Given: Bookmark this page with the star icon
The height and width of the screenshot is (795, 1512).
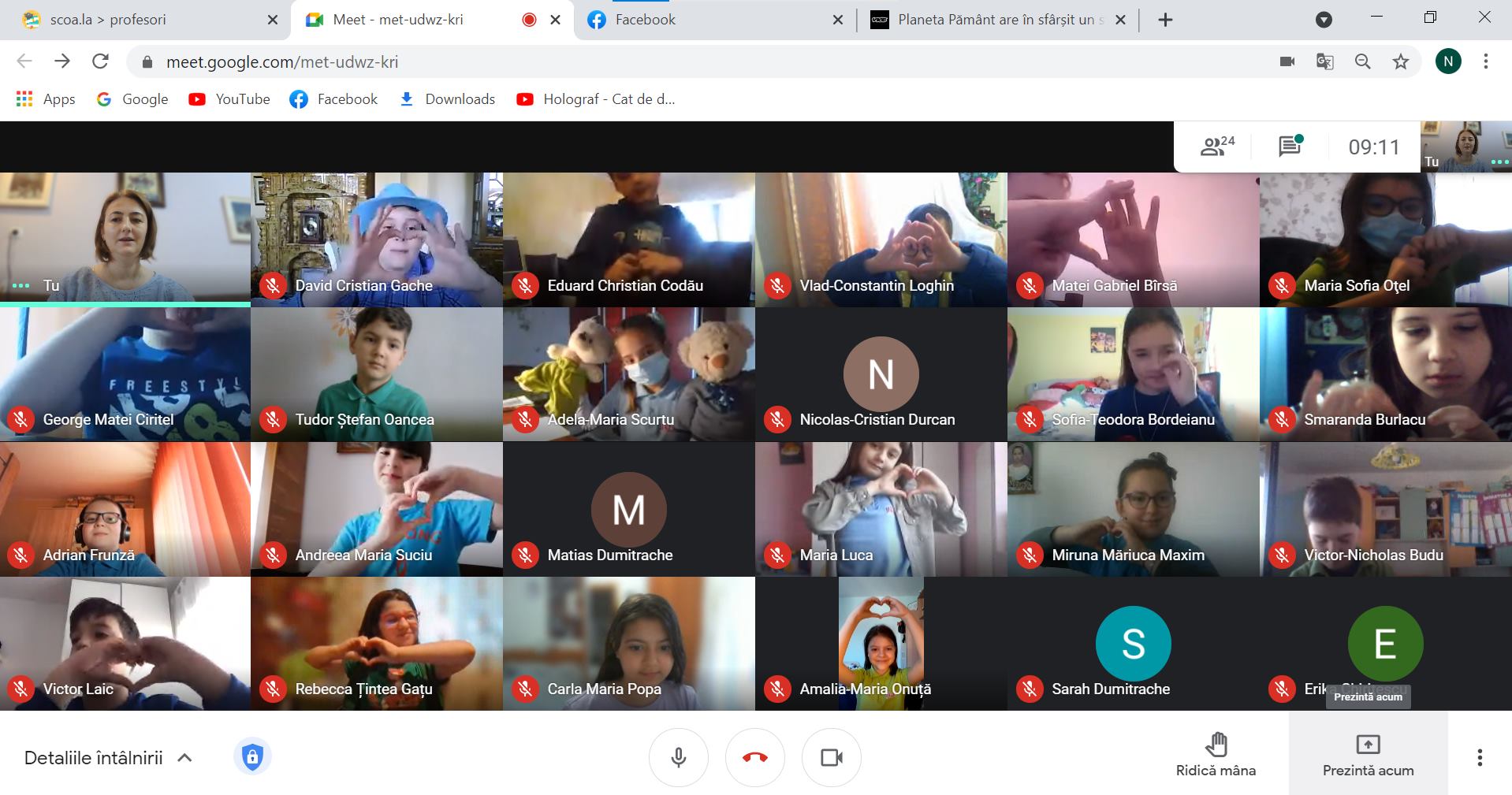Looking at the screenshot, I should click(1400, 61).
